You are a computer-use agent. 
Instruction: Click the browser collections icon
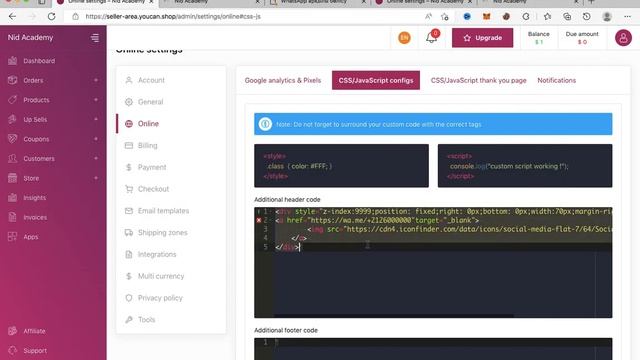point(567,17)
